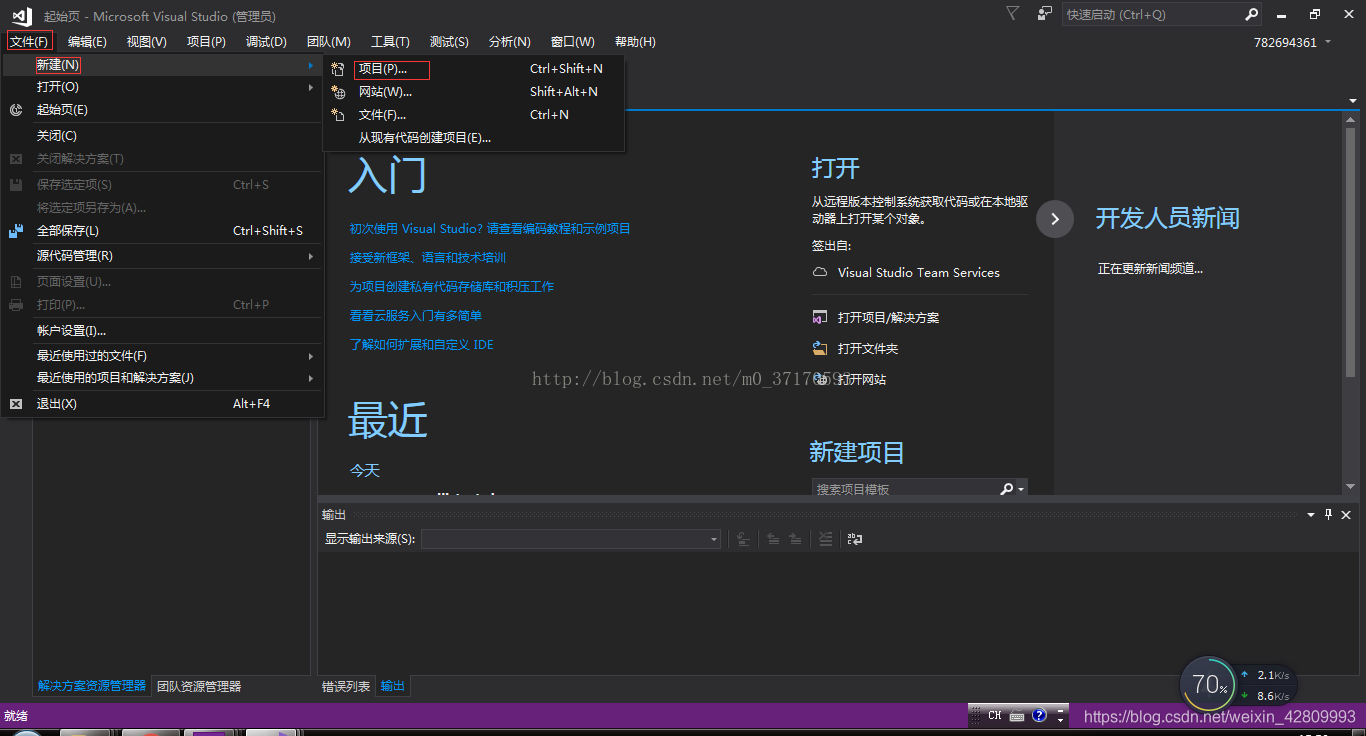Open 为项目创建私有代码存储库 link
1366x736 pixels.
(451, 286)
